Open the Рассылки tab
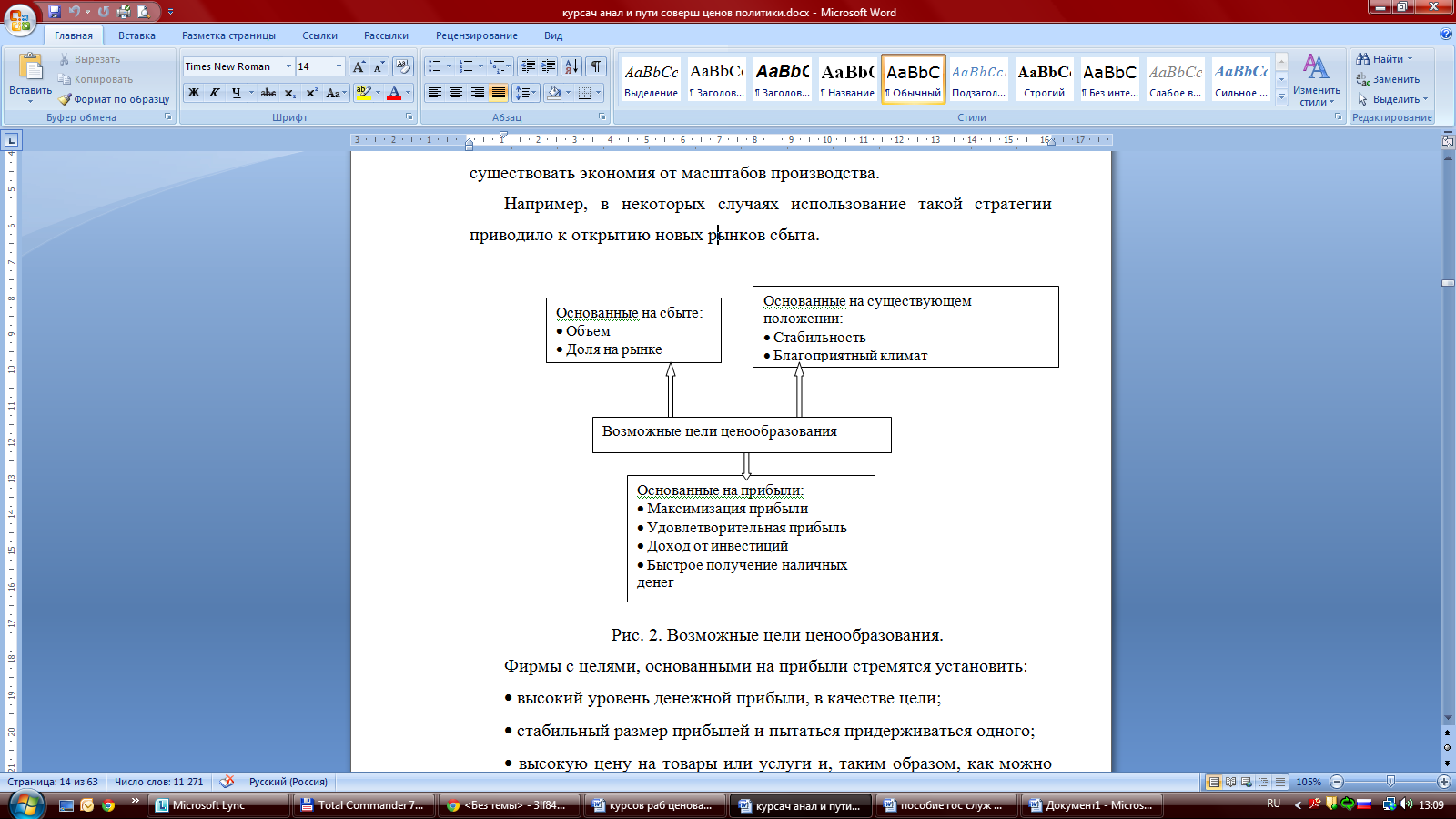 (x=386, y=35)
